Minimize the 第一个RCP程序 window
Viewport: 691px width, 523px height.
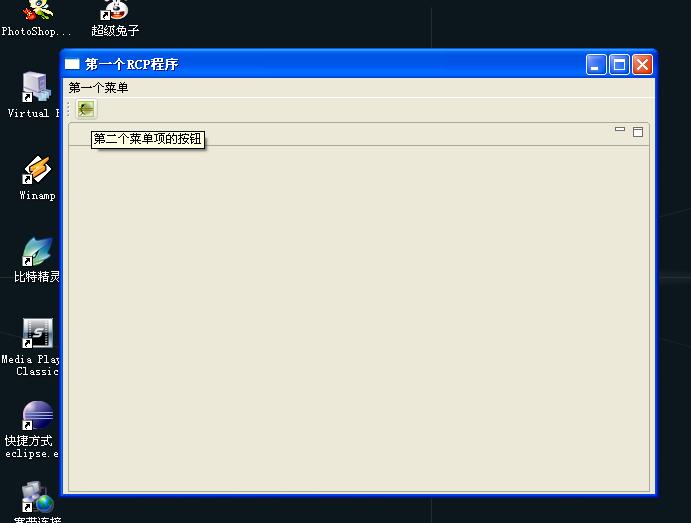point(596,65)
